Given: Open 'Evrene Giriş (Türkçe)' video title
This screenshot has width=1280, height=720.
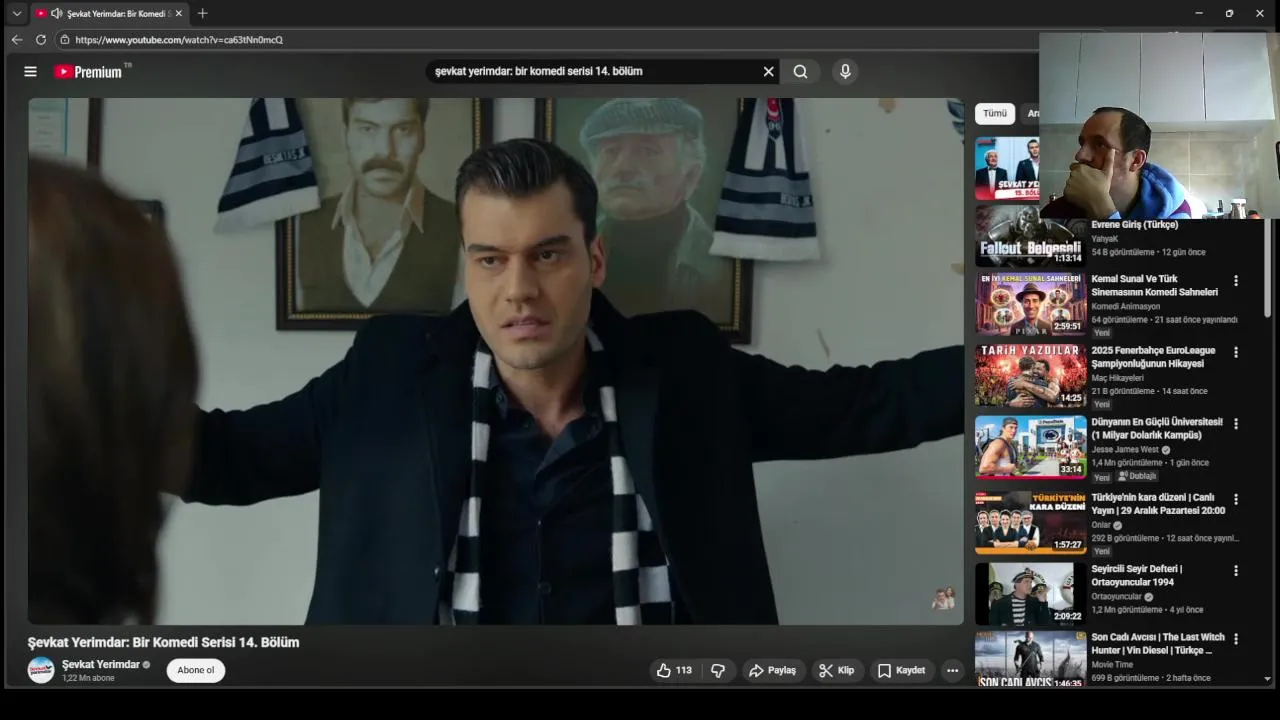Looking at the screenshot, I should [1134, 225].
